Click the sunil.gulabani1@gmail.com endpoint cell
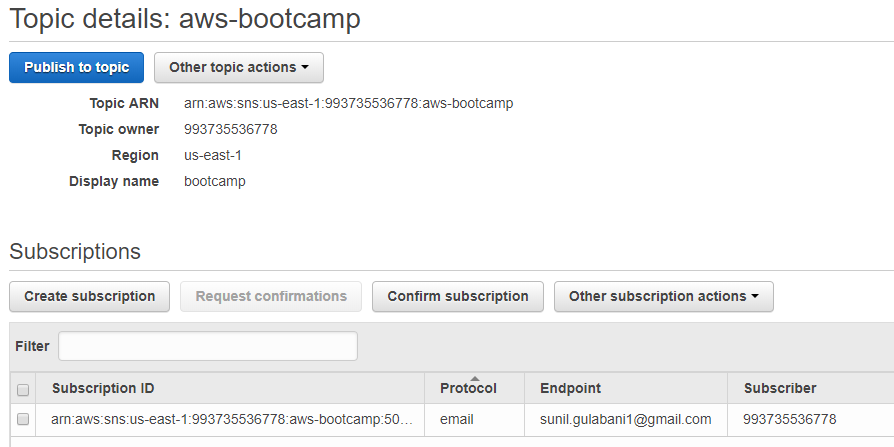The width and height of the screenshot is (894, 447). pyautogui.click(x=625, y=420)
